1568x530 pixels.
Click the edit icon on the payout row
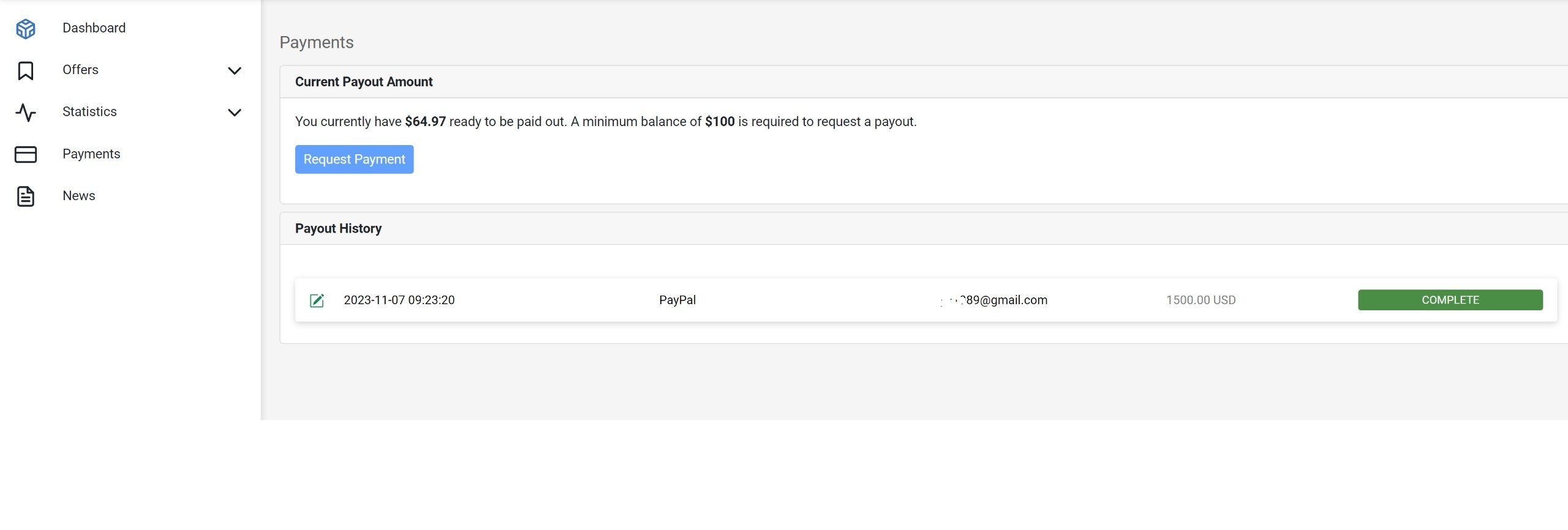click(317, 300)
